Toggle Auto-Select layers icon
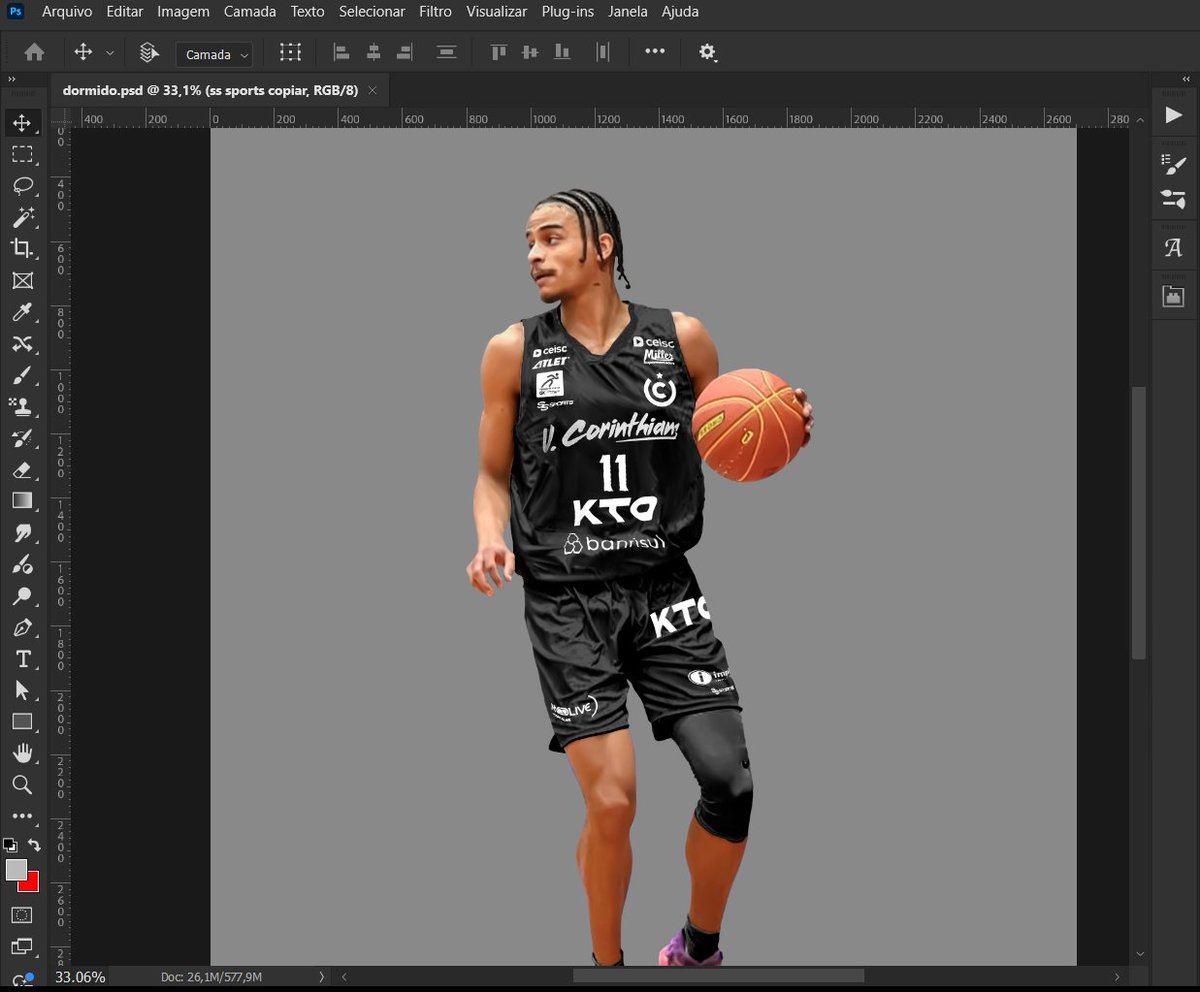This screenshot has width=1200, height=992. click(x=149, y=52)
